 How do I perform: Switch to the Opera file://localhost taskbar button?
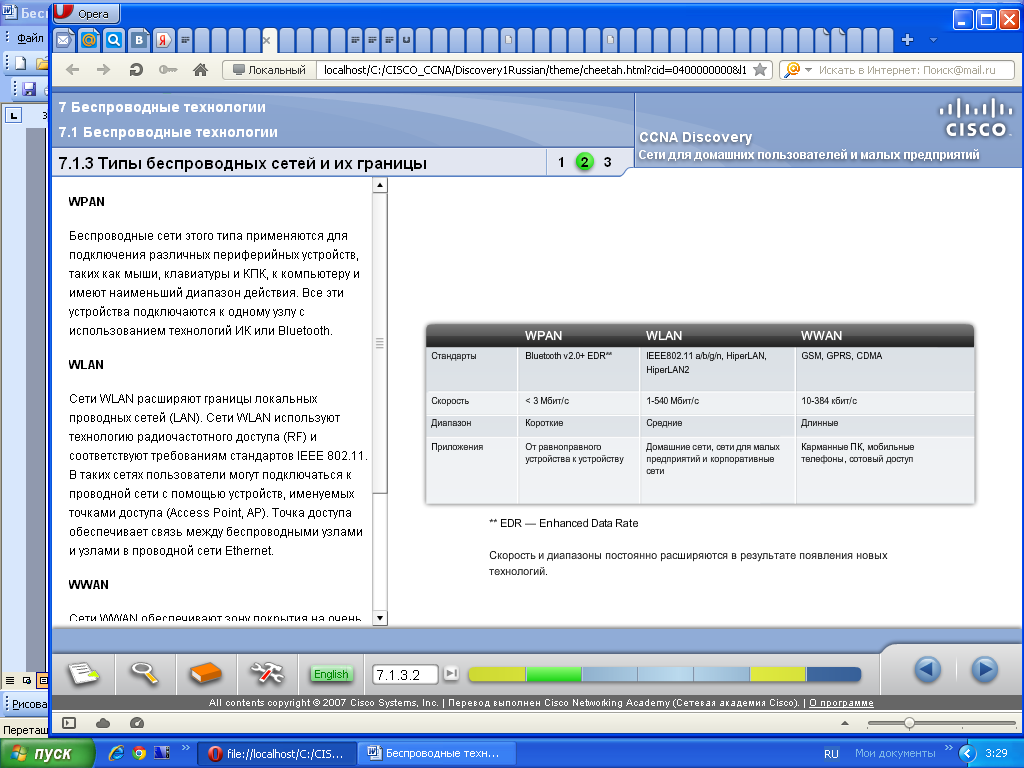pyautogui.click(x=278, y=754)
